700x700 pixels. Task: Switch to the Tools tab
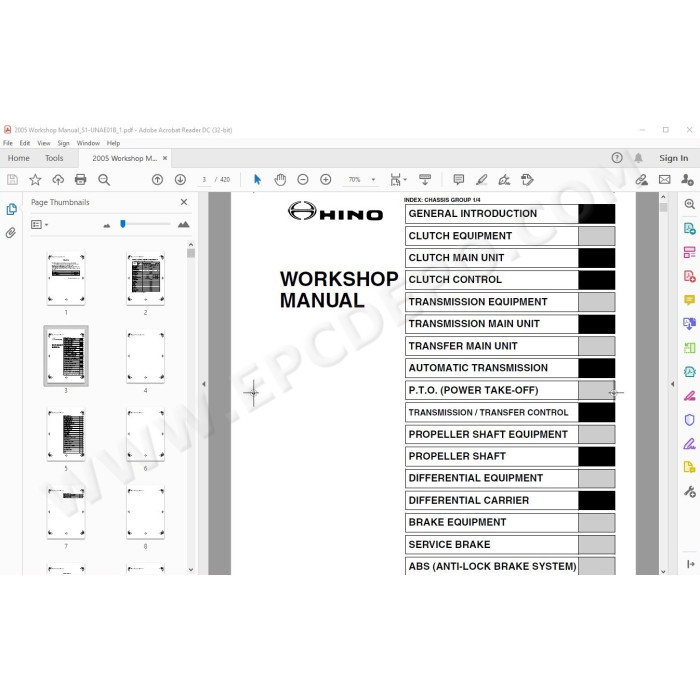point(54,158)
